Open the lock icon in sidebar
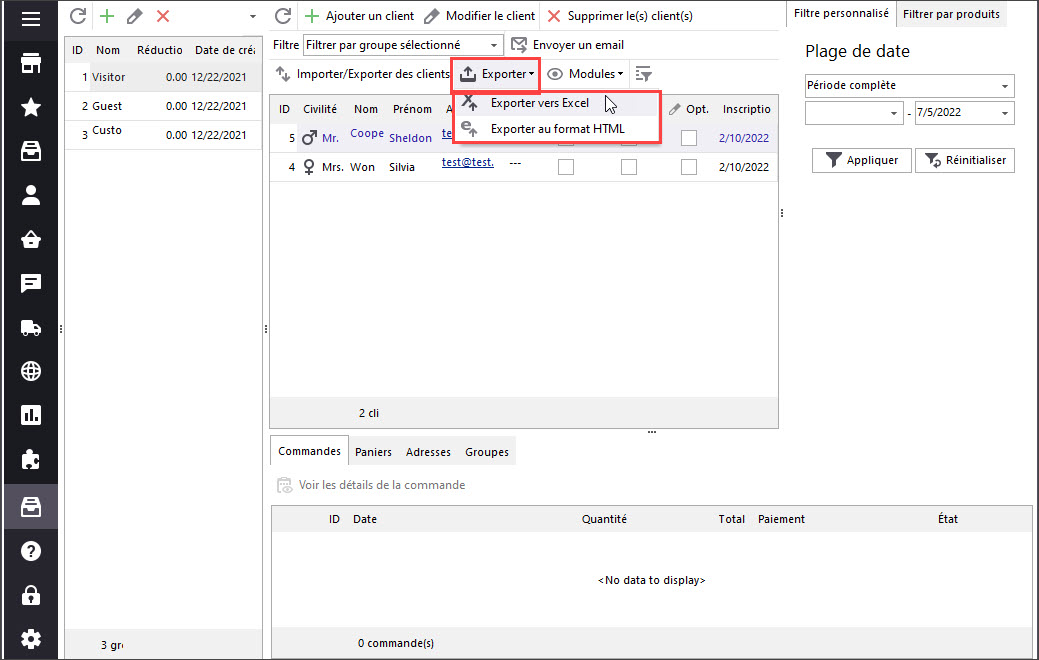The width and height of the screenshot is (1039, 660). 30,595
